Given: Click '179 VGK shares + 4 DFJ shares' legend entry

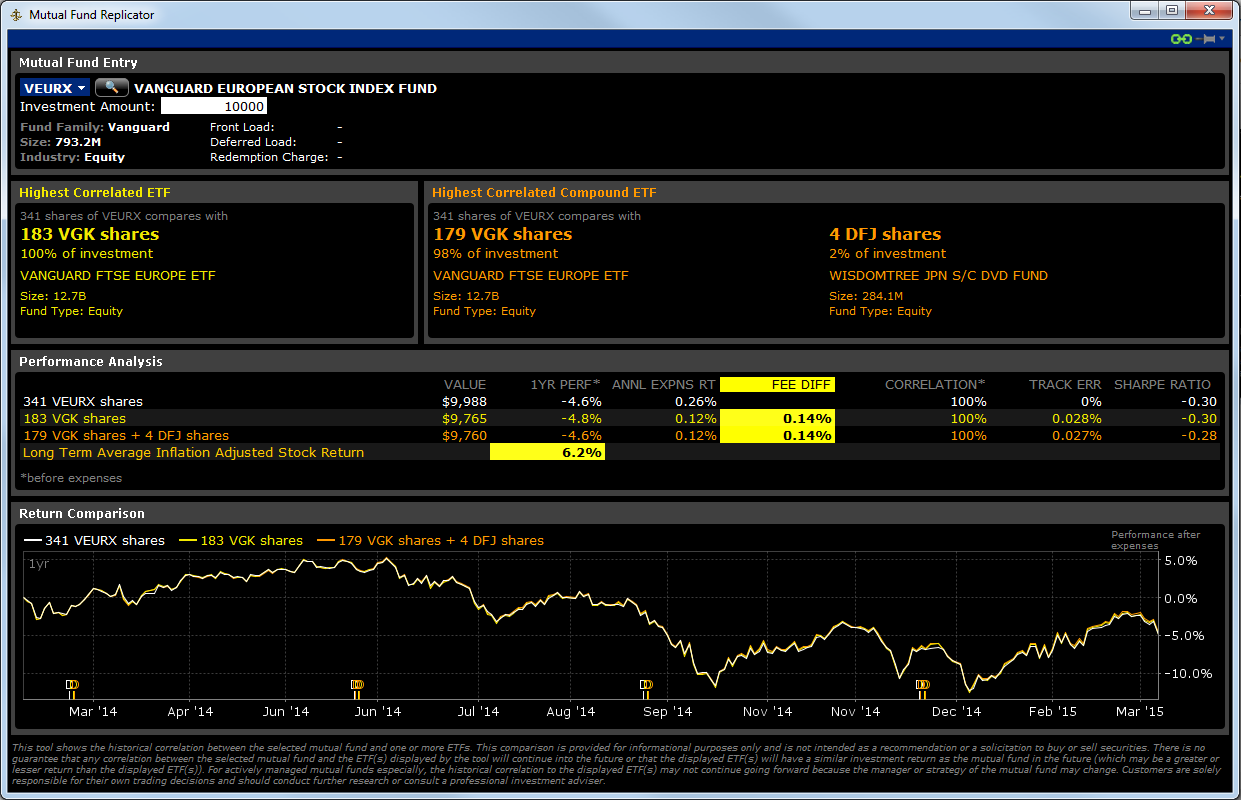Looking at the screenshot, I should [430, 540].
